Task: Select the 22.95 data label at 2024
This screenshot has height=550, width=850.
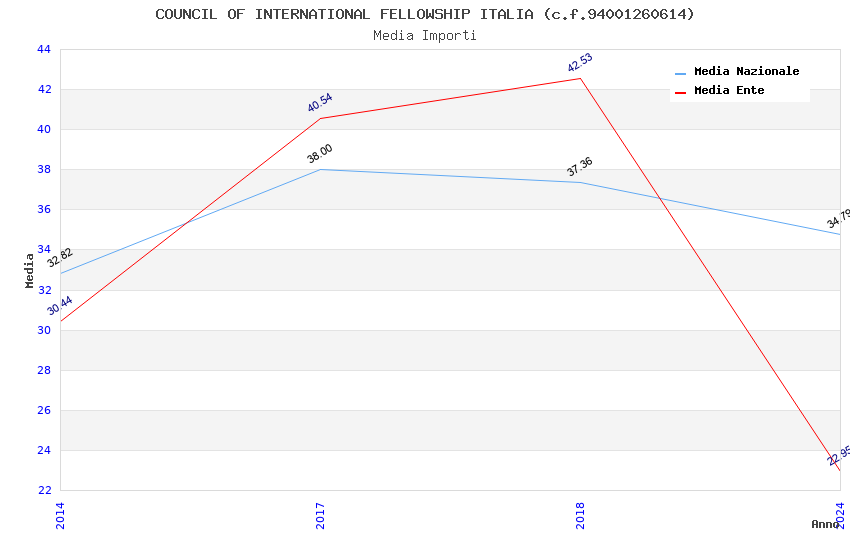Action: pos(839,455)
